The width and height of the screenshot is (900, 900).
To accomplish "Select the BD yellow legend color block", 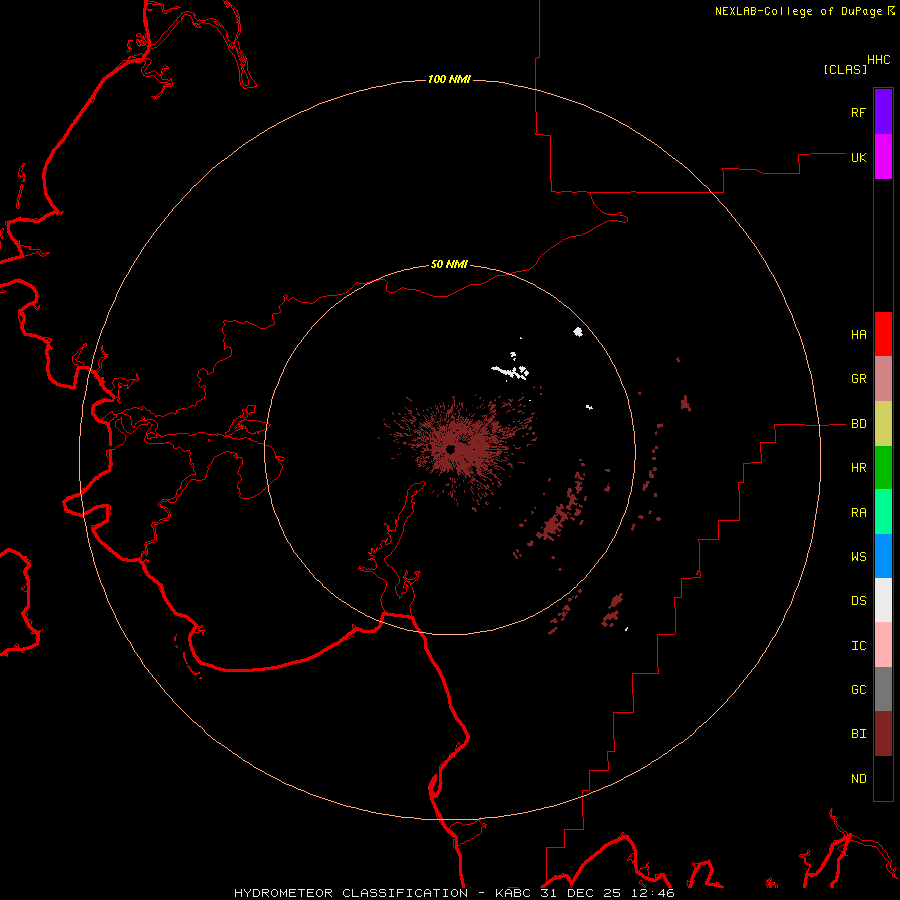I will [x=883, y=424].
